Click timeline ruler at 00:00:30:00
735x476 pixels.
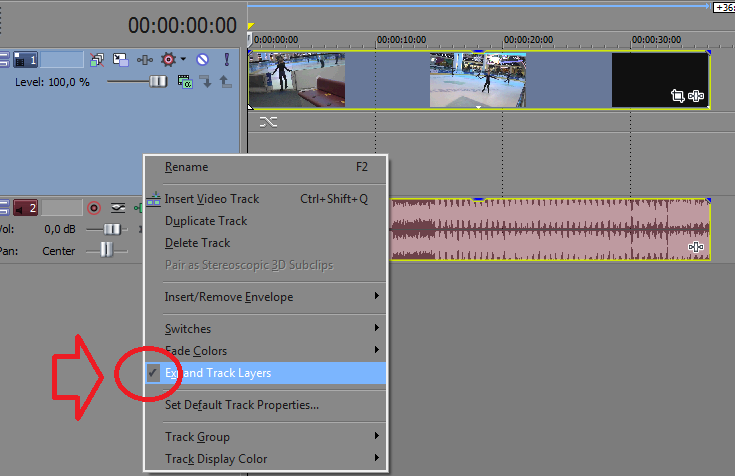click(656, 40)
